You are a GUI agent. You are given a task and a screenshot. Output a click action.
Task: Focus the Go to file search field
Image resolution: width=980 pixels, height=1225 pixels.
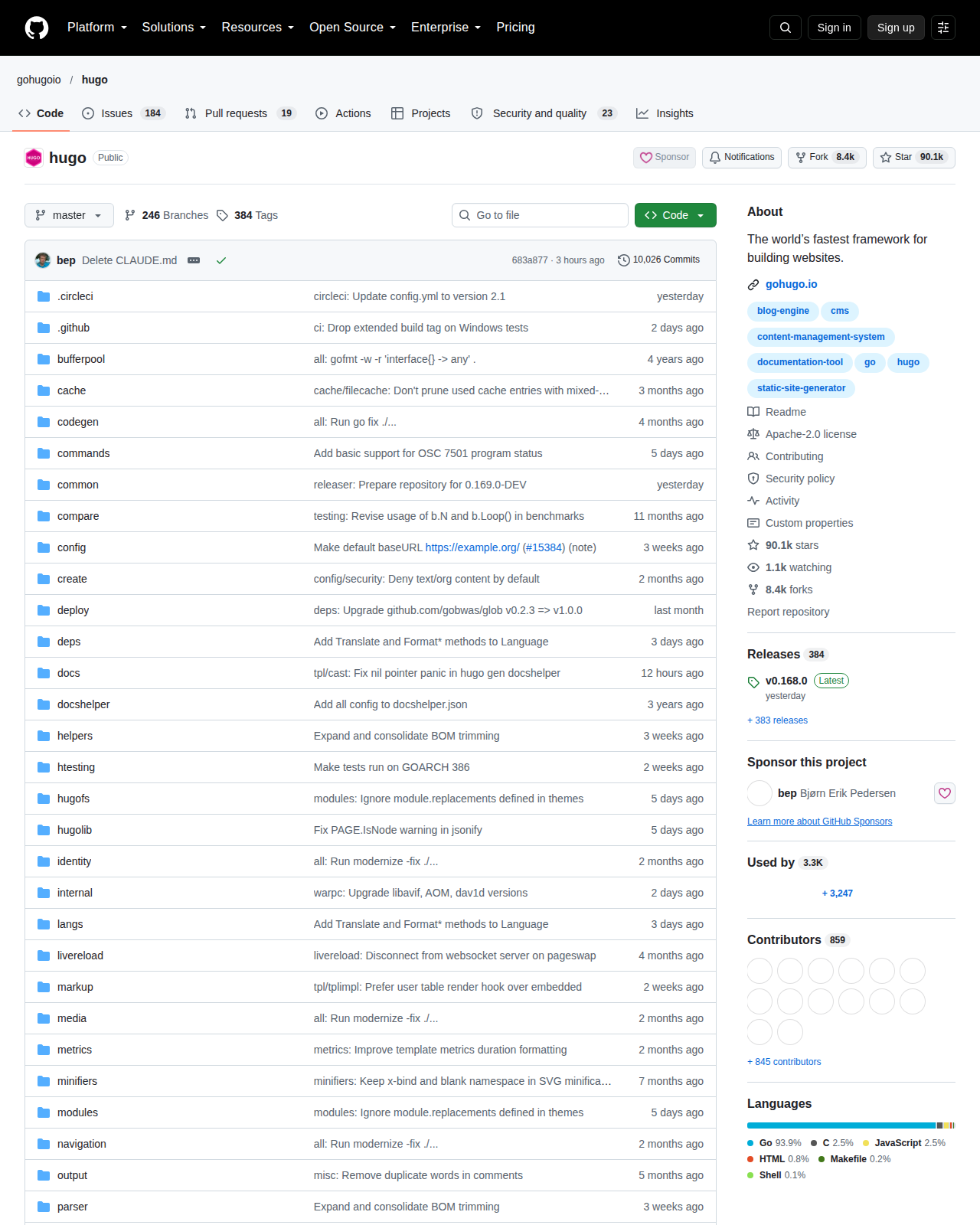click(x=540, y=215)
